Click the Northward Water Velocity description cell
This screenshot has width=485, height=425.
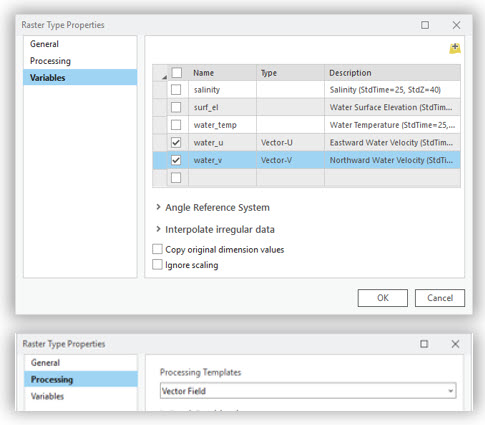click(x=393, y=160)
